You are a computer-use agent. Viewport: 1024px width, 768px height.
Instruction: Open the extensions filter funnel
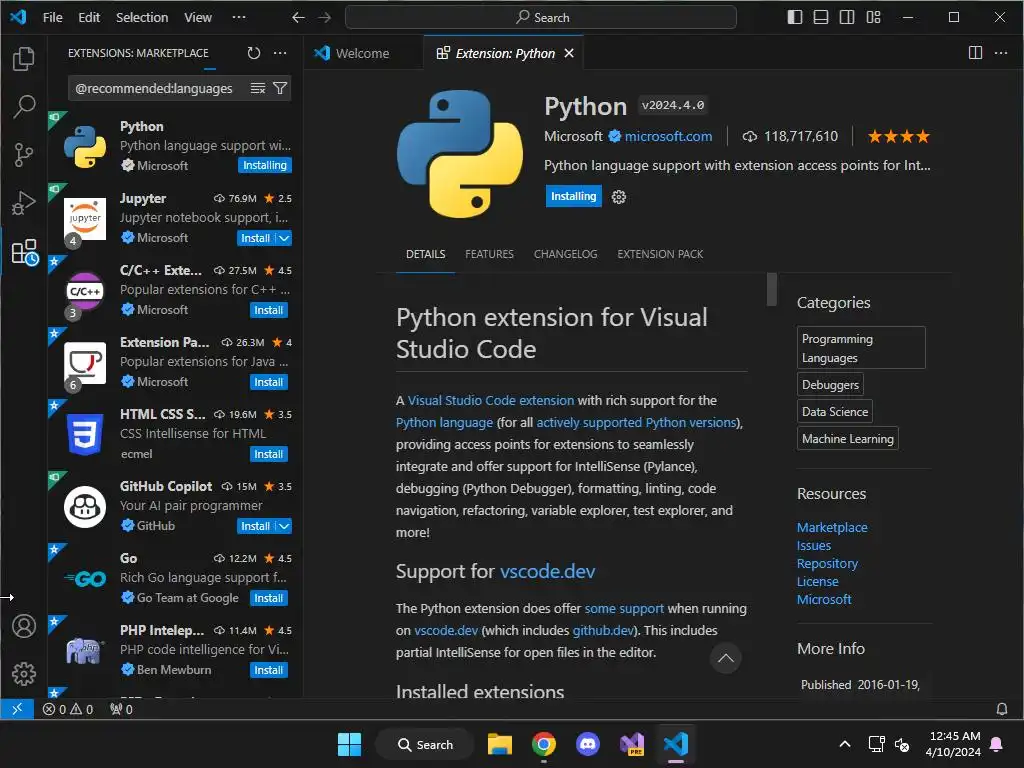[x=280, y=88]
